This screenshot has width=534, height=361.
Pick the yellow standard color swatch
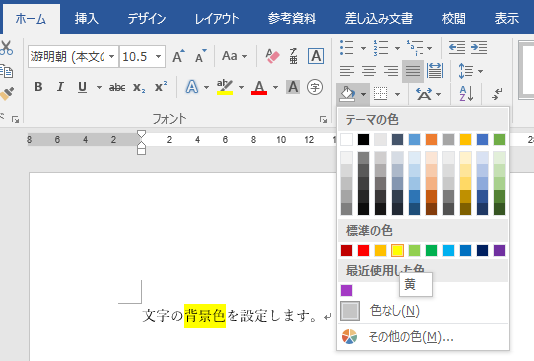[x=397, y=250]
